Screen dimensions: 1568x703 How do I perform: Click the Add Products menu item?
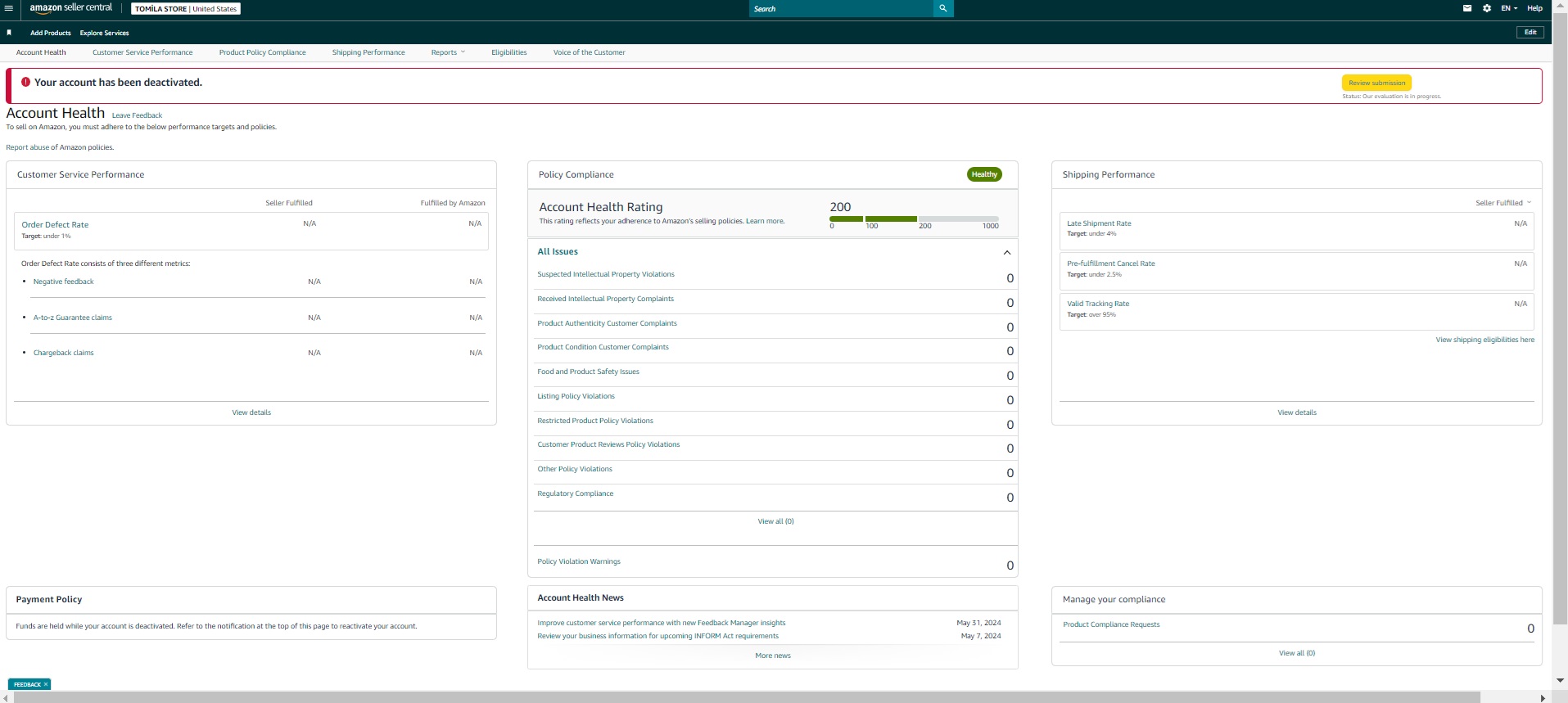click(51, 33)
